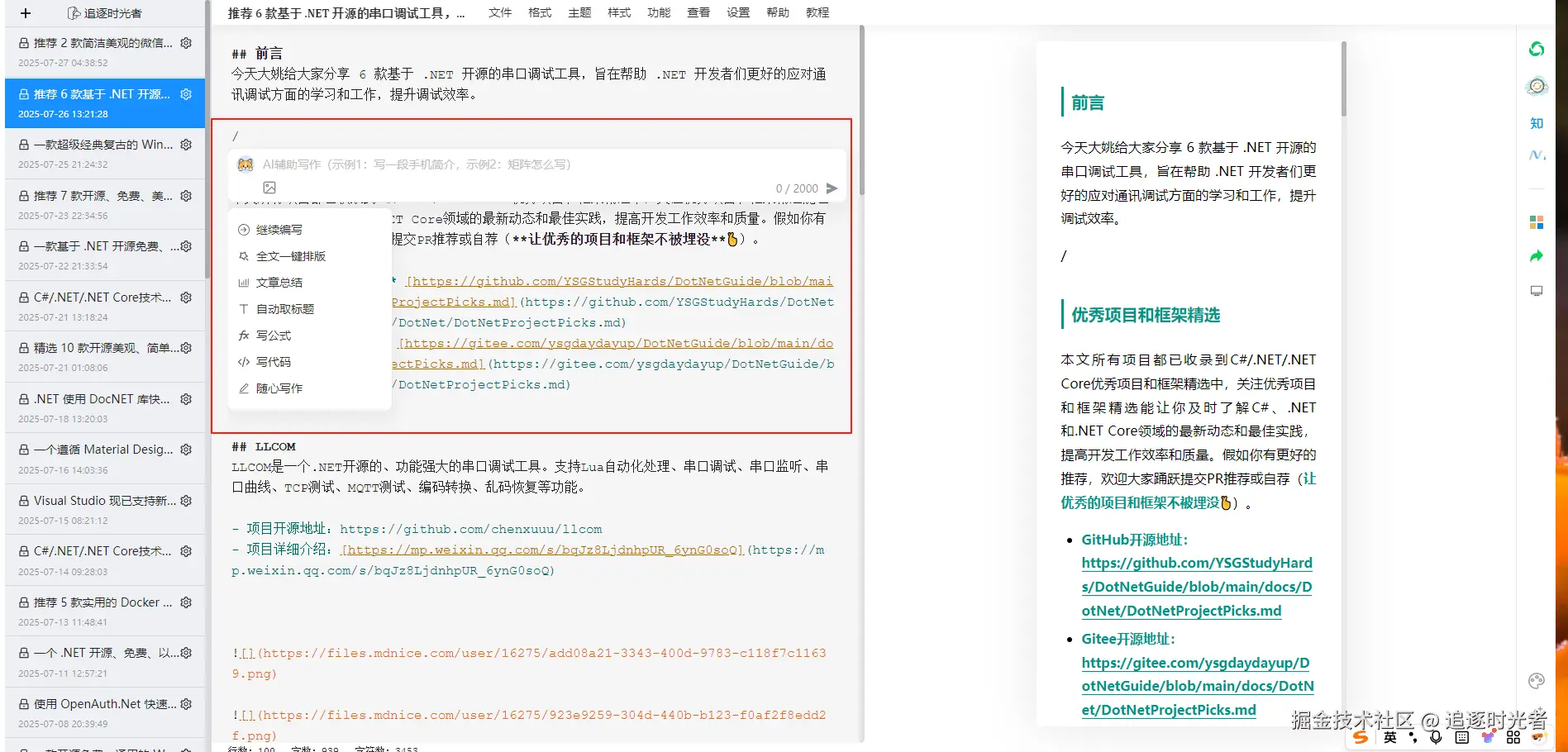This screenshot has height=752, width=1568.
Task: Toggle the 英 language mode in IME bar
Action: click(1390, 737)
